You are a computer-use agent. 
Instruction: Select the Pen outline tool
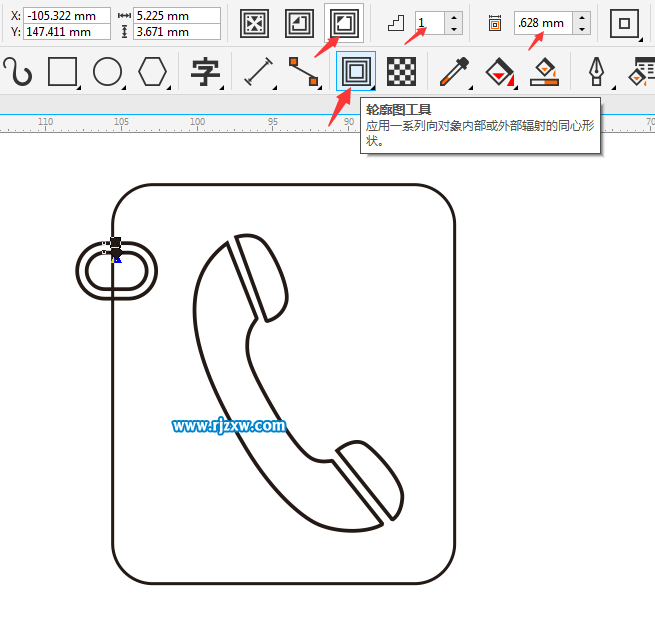[596, 72]
